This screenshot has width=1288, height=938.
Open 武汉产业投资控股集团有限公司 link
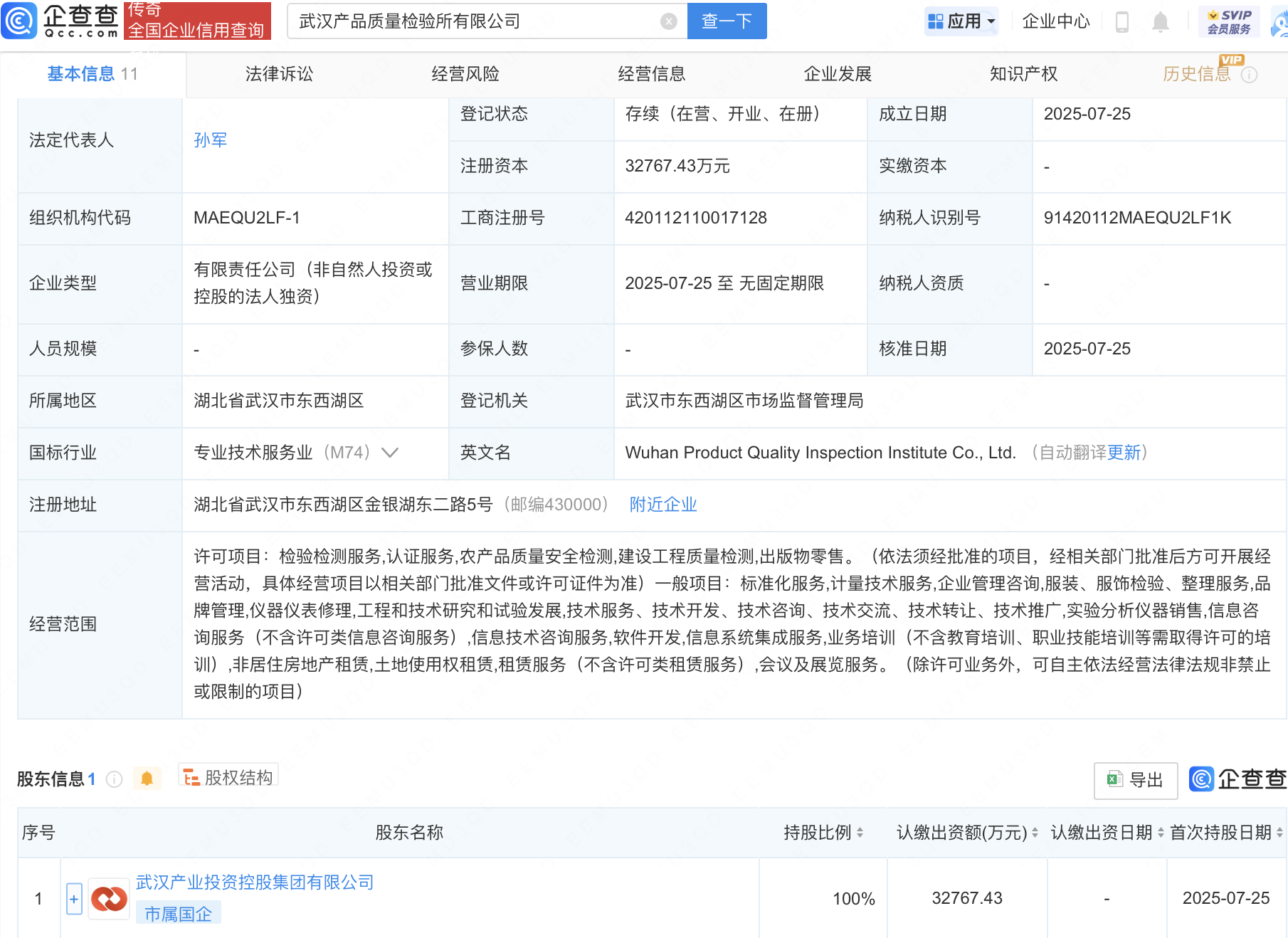[x=255, y=882]
